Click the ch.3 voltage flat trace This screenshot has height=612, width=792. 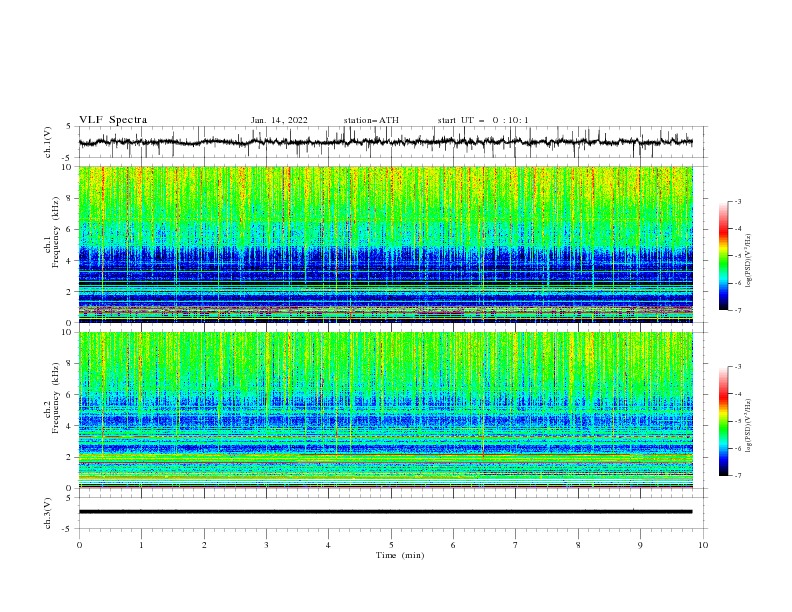(385, 512)
